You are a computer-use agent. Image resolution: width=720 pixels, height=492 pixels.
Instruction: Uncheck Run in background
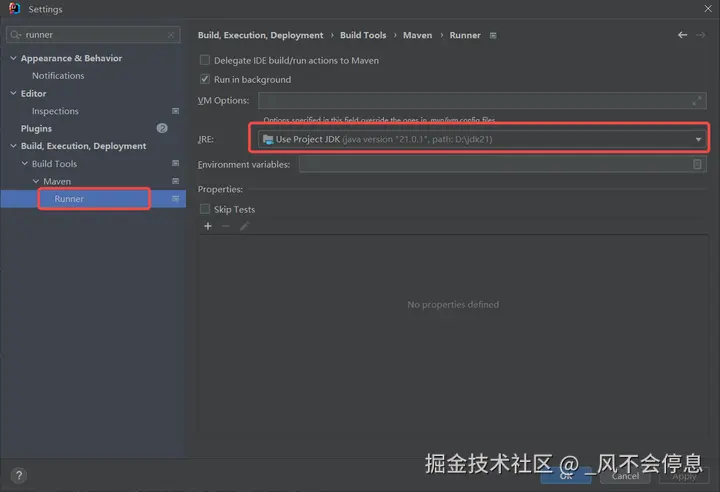pyautogui.click(x=205, y=79)
